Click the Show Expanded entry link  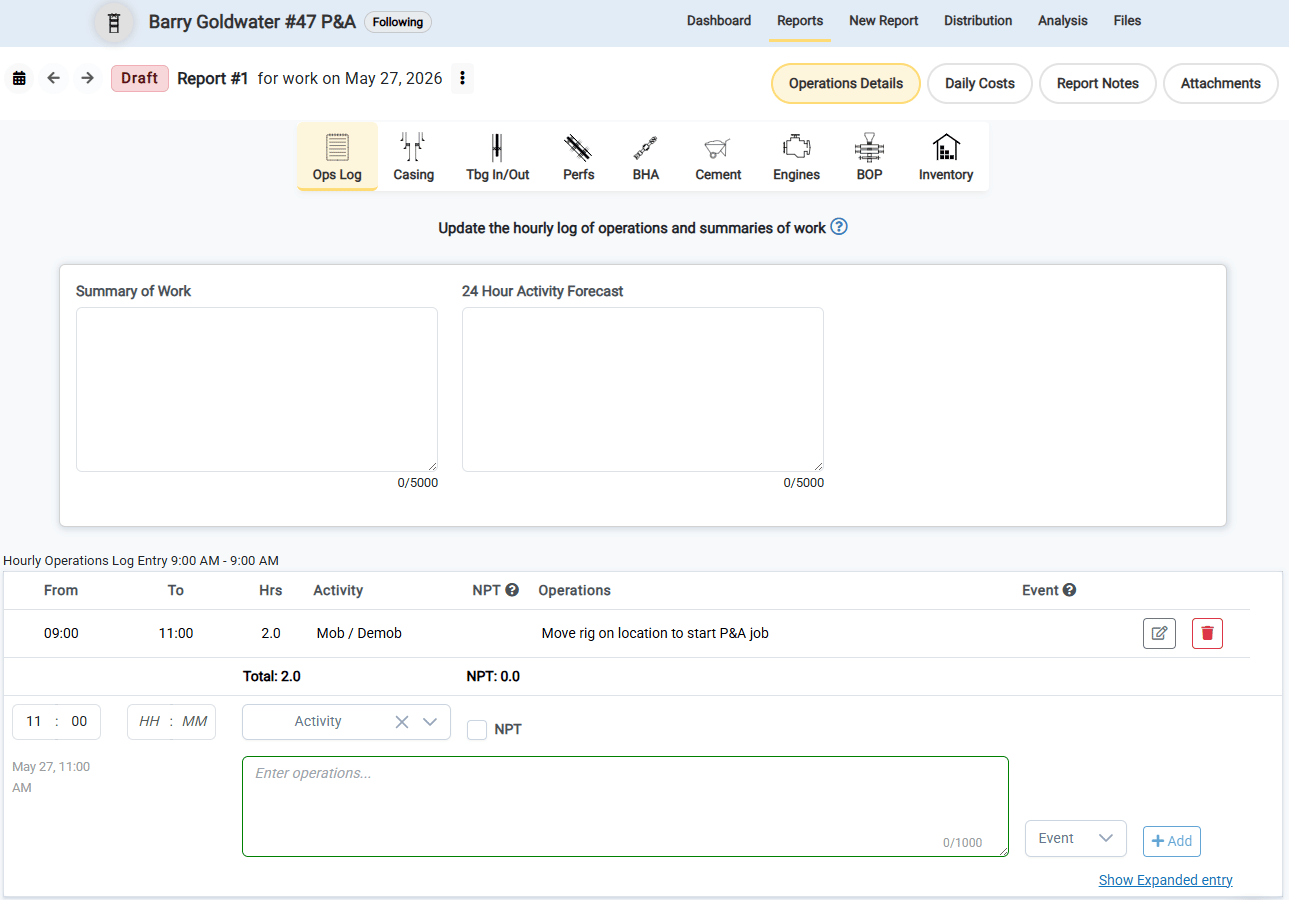(1166, 880)
